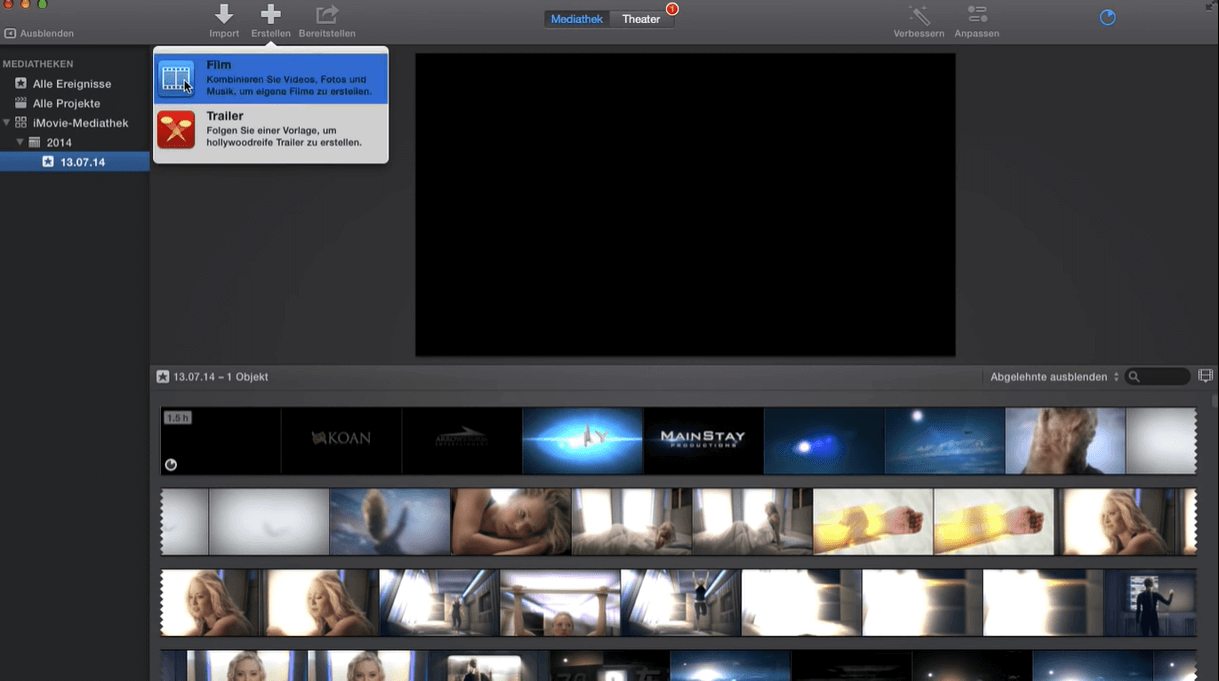The height and width of the screenshot is (681, 1219).
Task: Click the red Trailer icon
Action: coord(176,130)
